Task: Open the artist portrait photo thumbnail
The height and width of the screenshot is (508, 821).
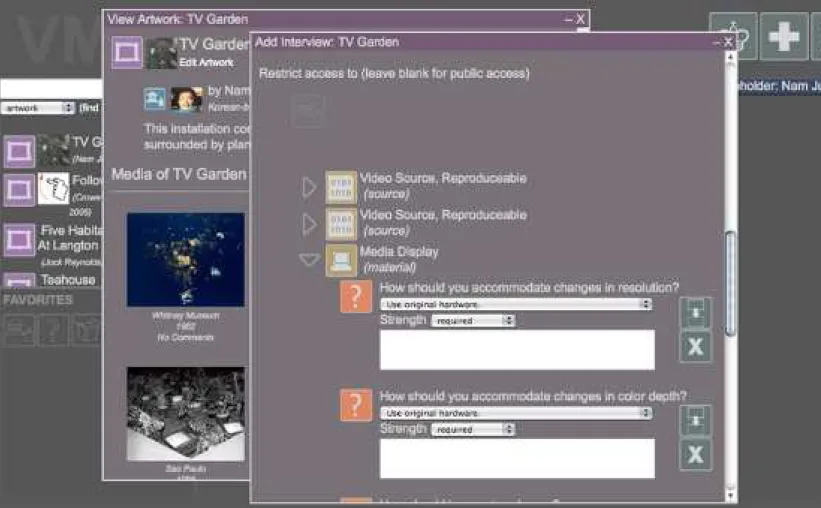Action: click(x=186, y=99)
